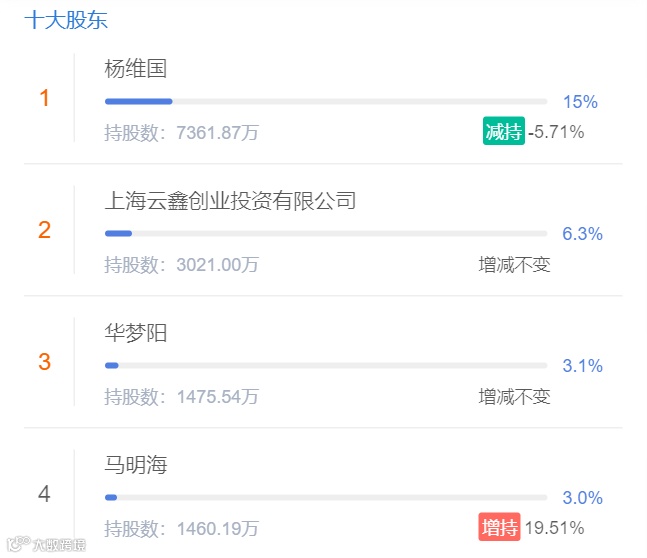647x558 pixels.
Task: Click the red 增持 badge
Action: click(499, 527)
